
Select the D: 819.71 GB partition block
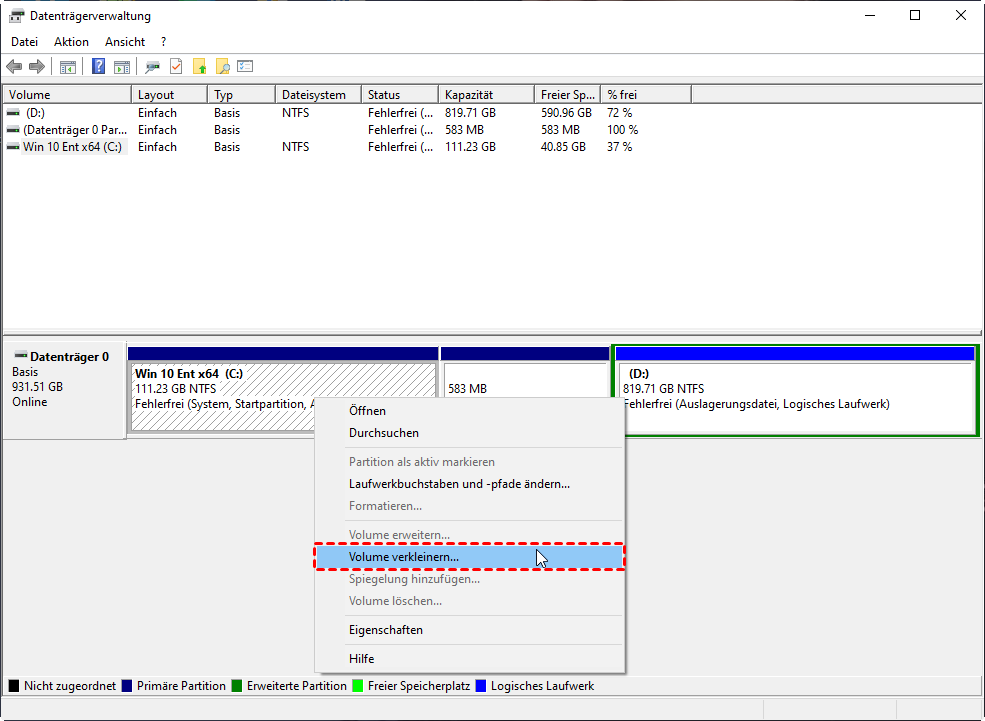[x=795, y=395]
